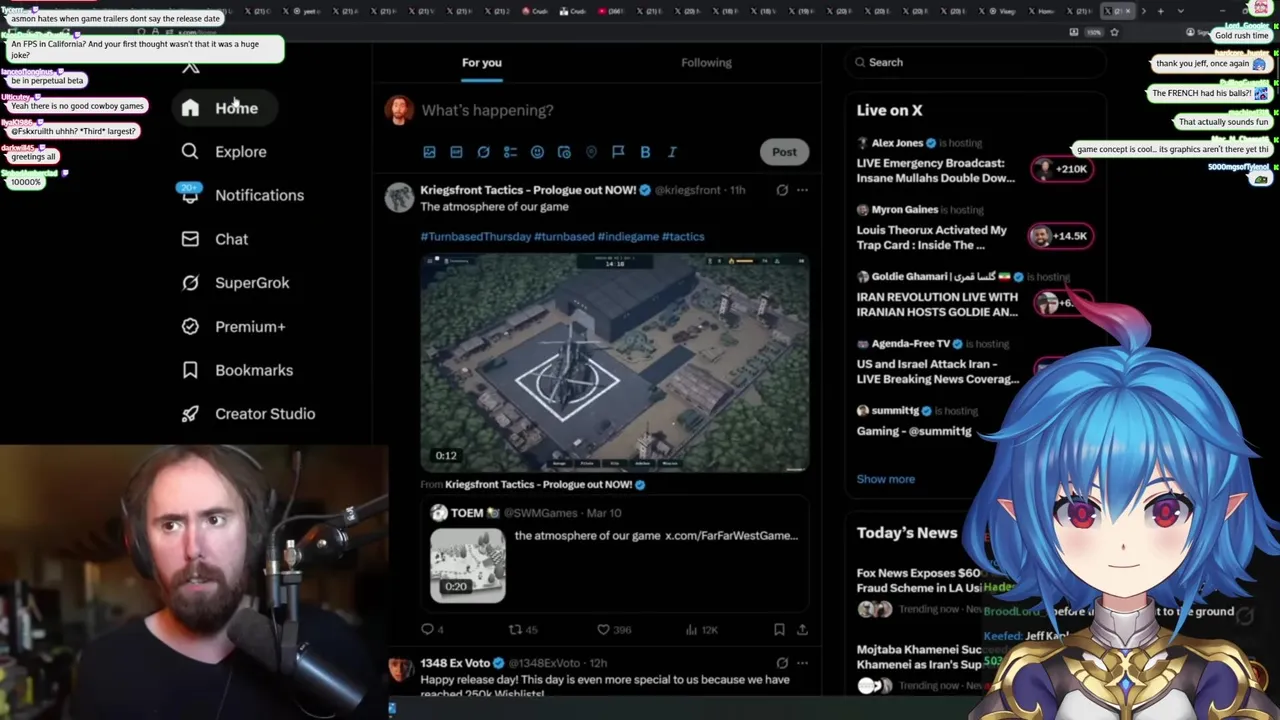
Task: Click the flag icon in the composer toolbar
Action: click(618, 152)
